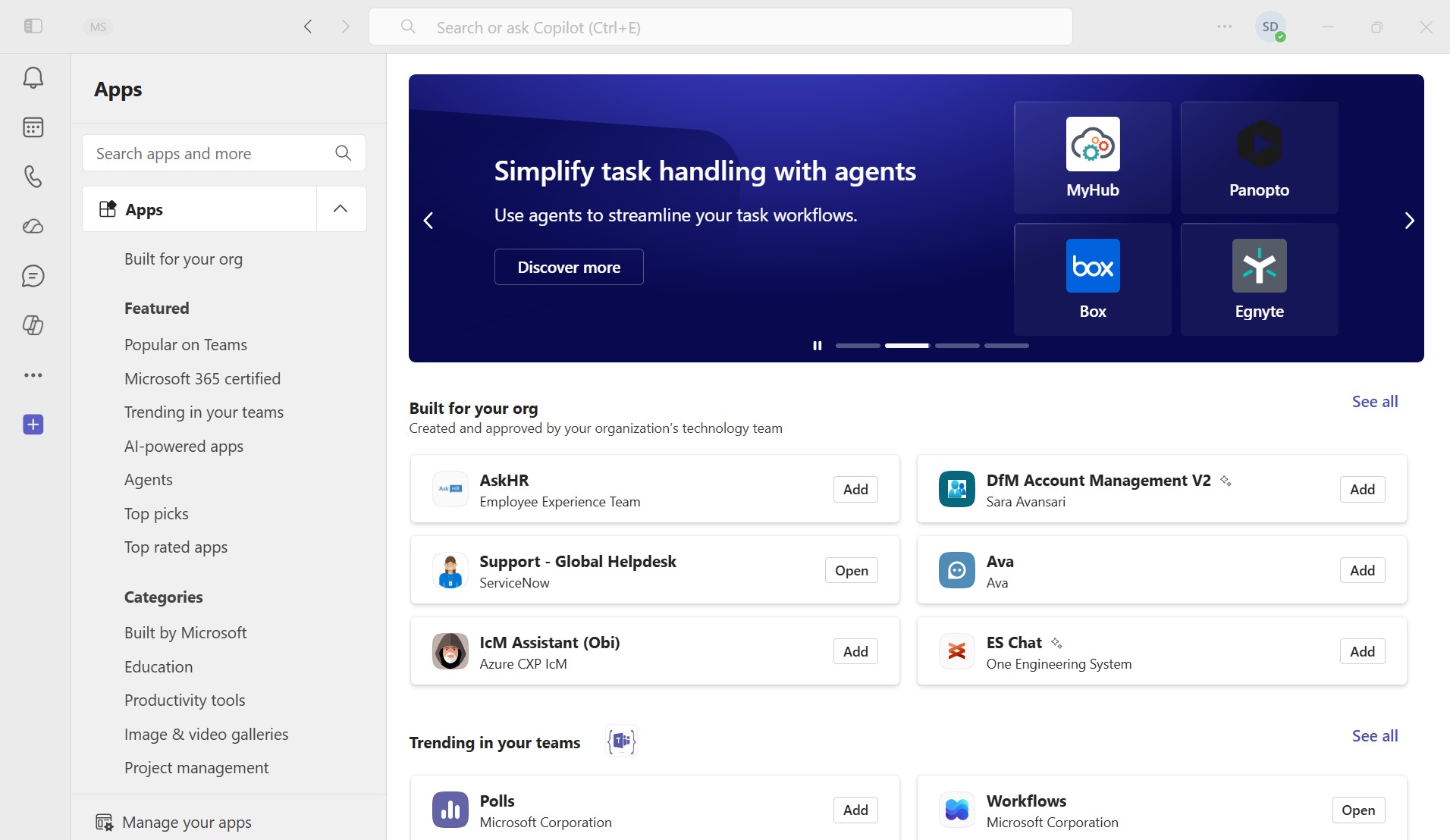Viewport: 1450px width, 840px height.
Task: Click the IcM Assistant (Obi) icon
Action: [450, 651]
